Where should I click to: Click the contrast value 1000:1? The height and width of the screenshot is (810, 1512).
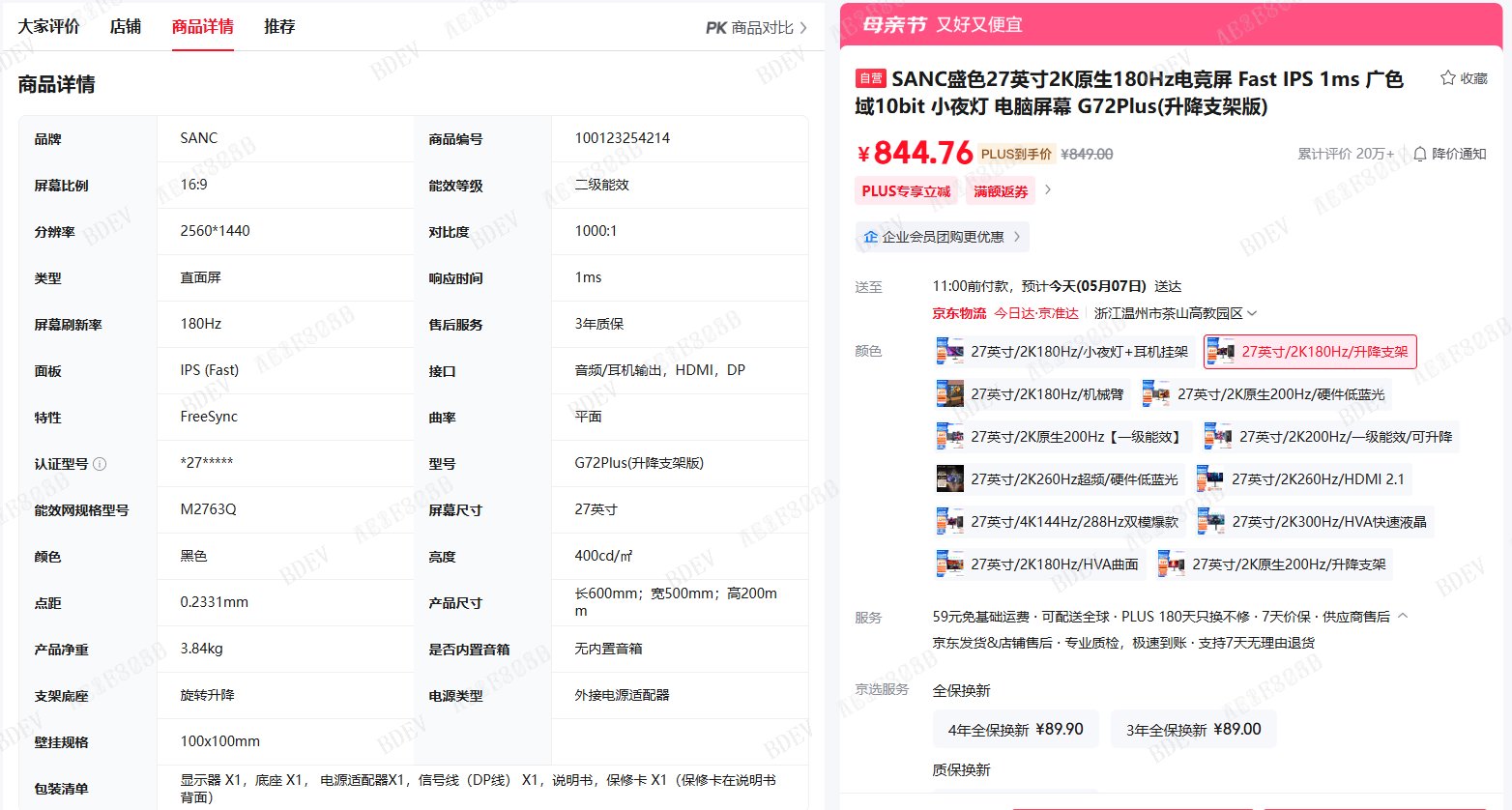[596, 231]
